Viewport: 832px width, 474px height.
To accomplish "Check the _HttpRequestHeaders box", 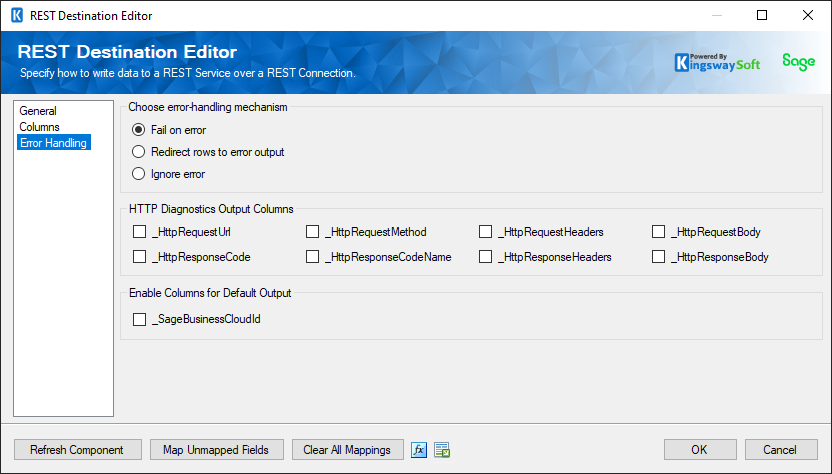I will pos(486,232).
